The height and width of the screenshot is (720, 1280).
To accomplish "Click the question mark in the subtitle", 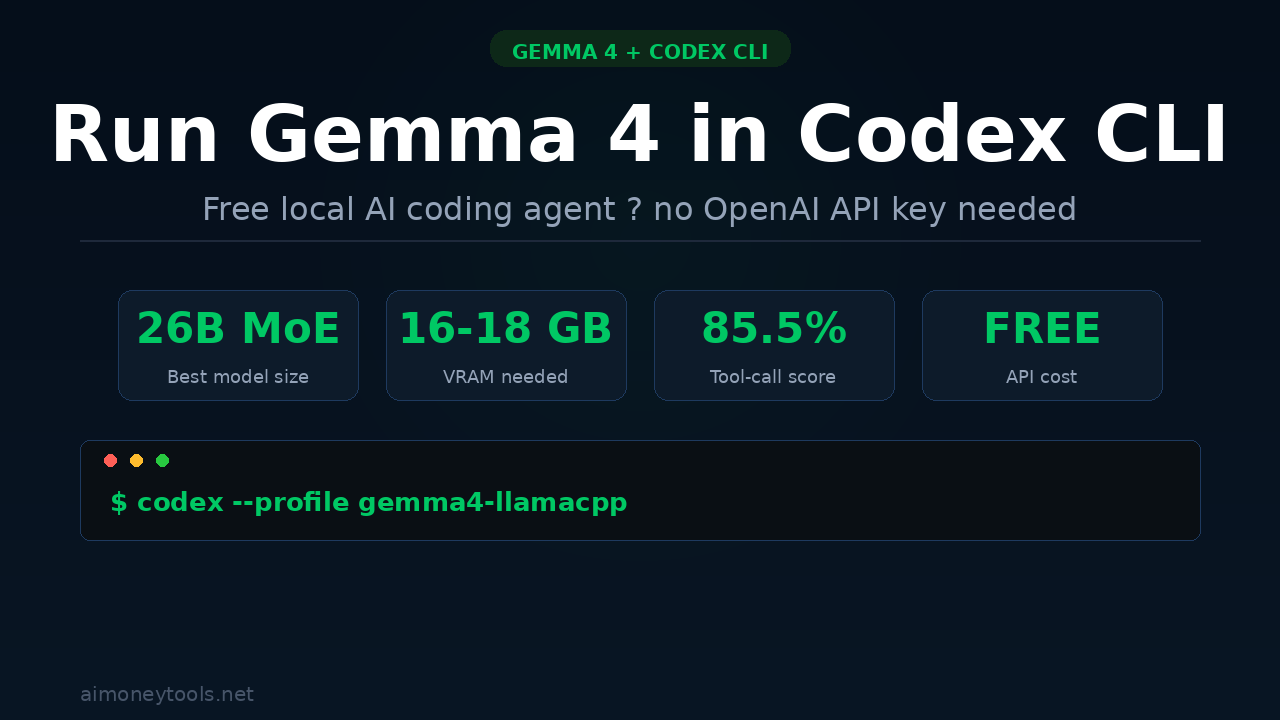I will pos(634,210).
